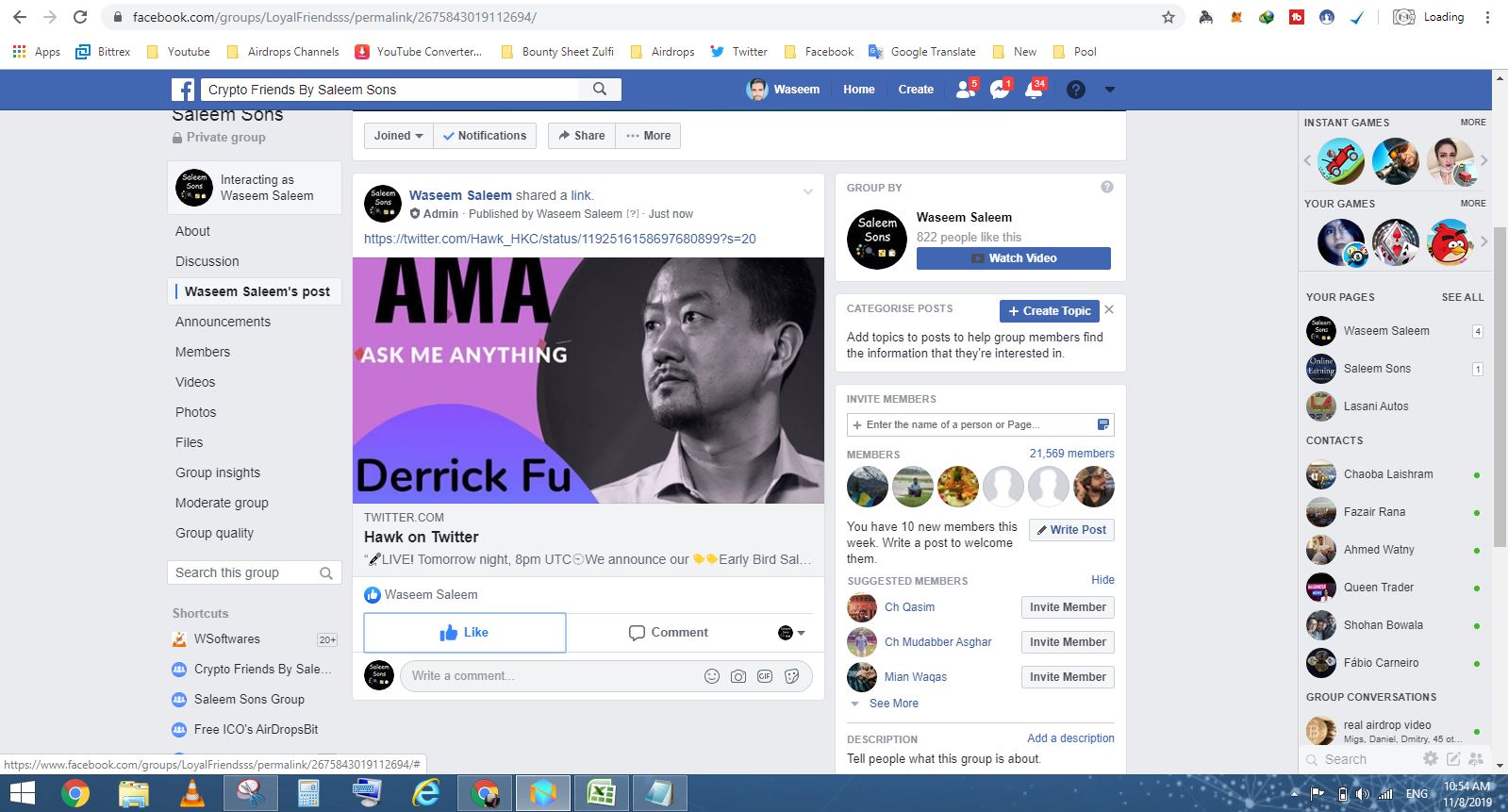Open account dropdown arrow in Facebook header
Screen dimensions: 1508x812
pyautogui.click(x=1110, y=90)
